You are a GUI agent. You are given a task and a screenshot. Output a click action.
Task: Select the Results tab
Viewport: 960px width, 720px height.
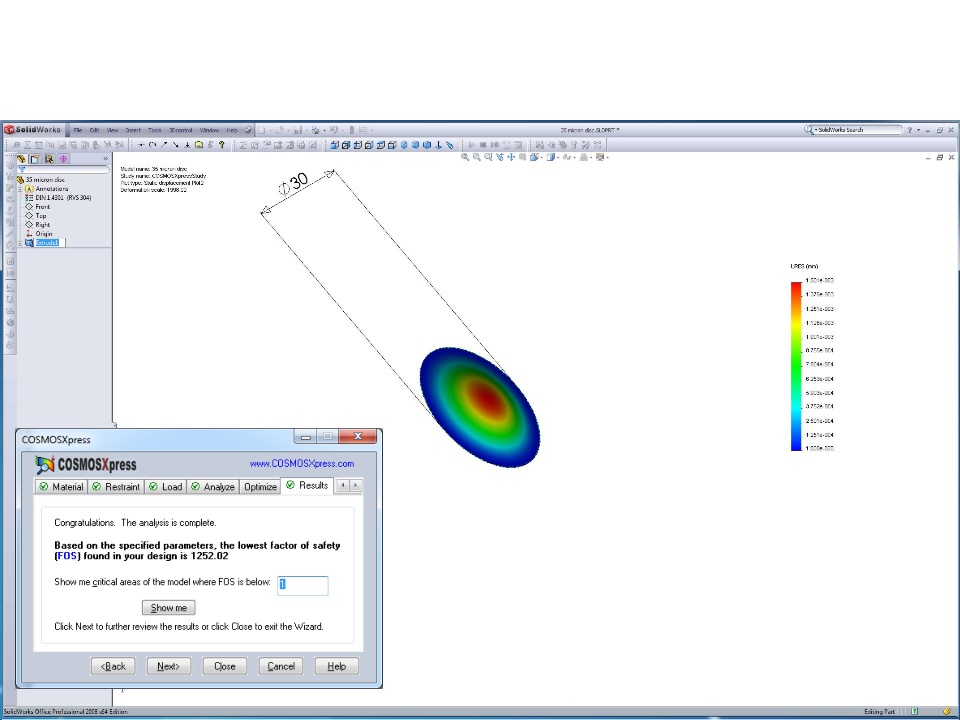point(307,486)
